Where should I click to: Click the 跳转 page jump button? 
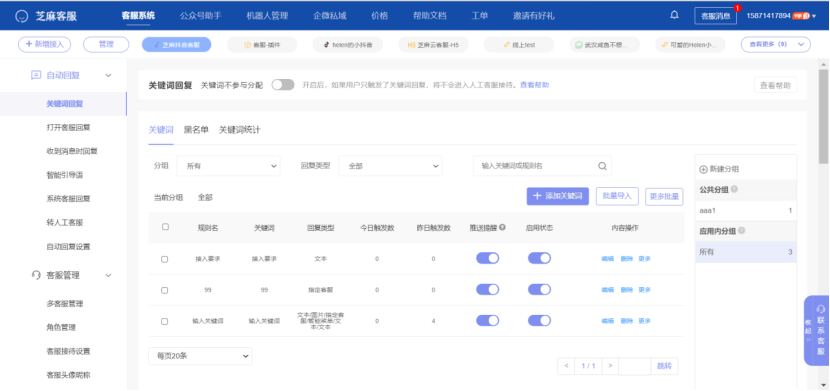click(x=664, y=366)
